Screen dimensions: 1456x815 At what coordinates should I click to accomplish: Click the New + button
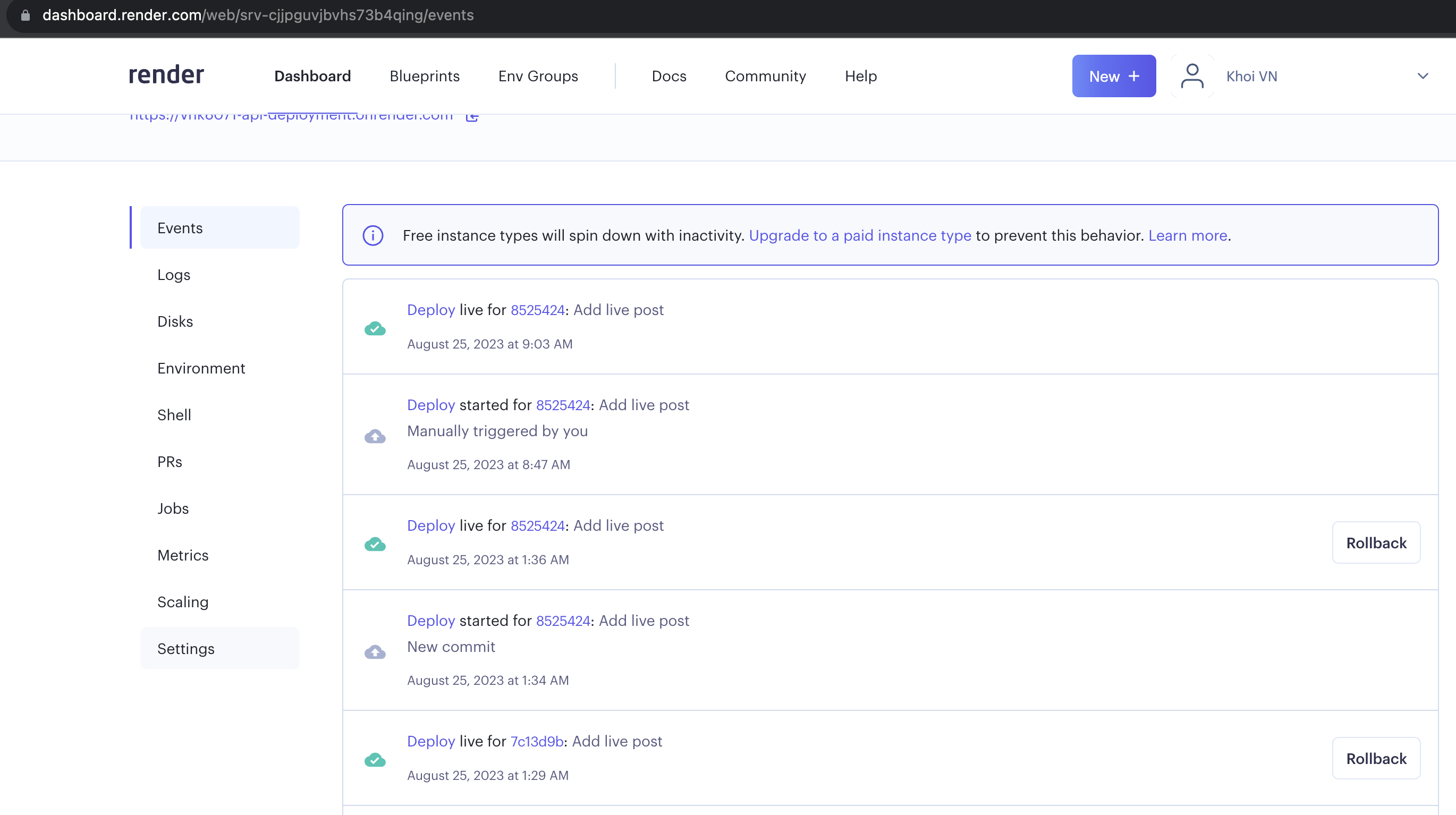click(1113, 76)
